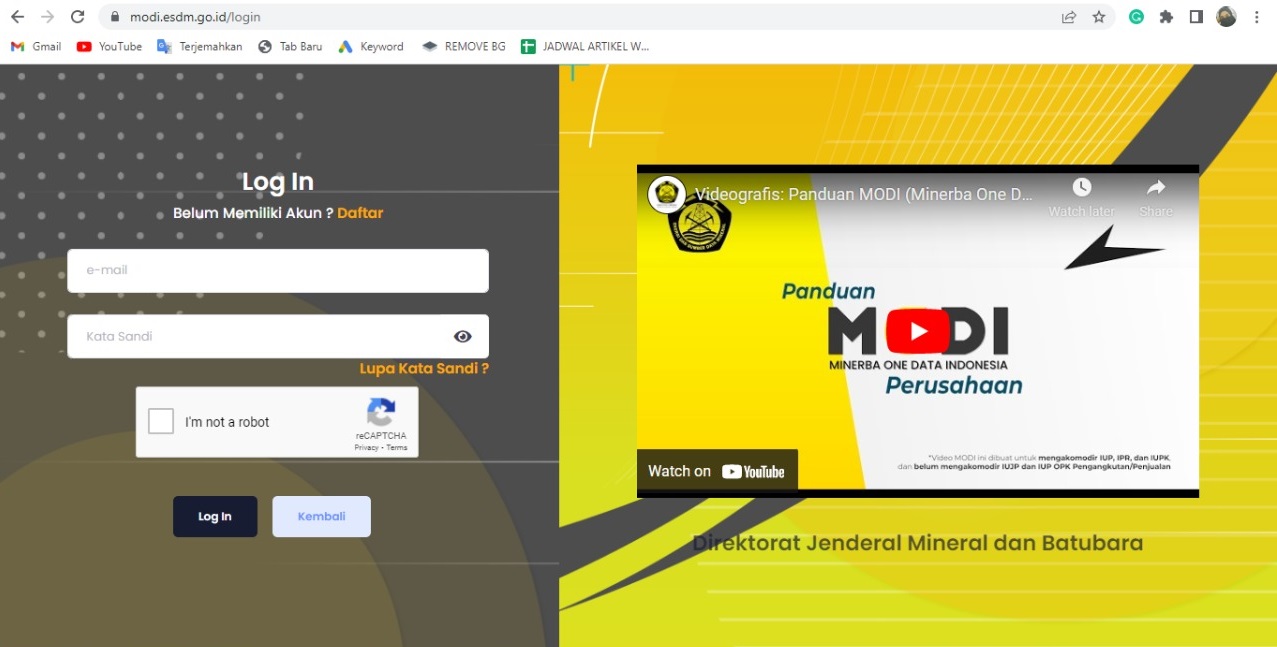The height and width of the screenshot is (647, 1277).
Task: Check the I'm not a robot box
Action: (161, 421)
